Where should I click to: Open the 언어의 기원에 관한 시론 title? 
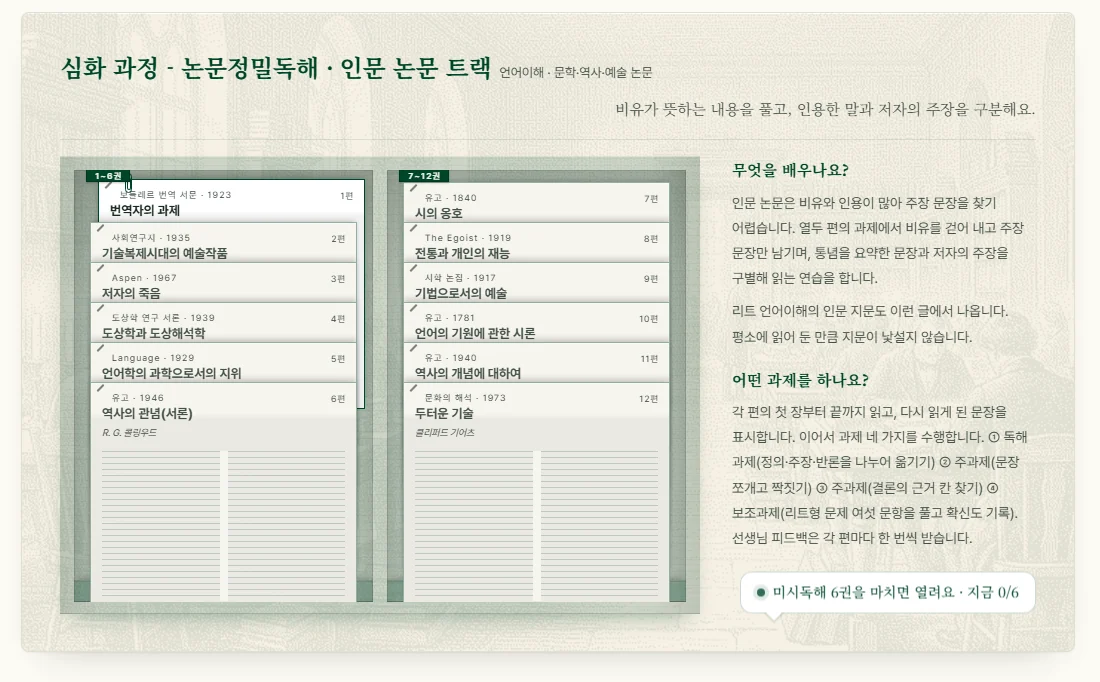tap(475, 333)
